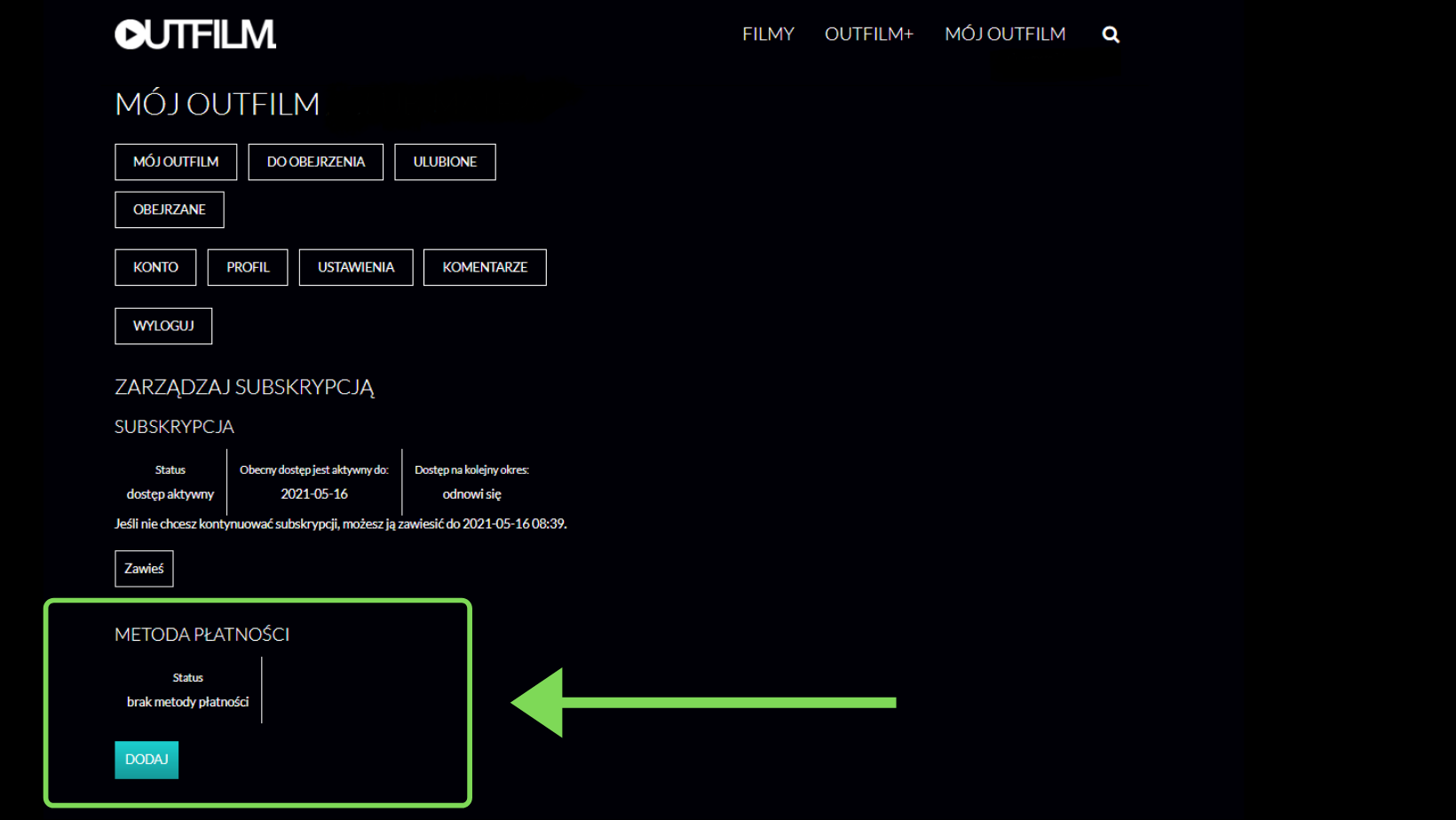Open USTAWIENIA settings button

(x=356, y=267)
